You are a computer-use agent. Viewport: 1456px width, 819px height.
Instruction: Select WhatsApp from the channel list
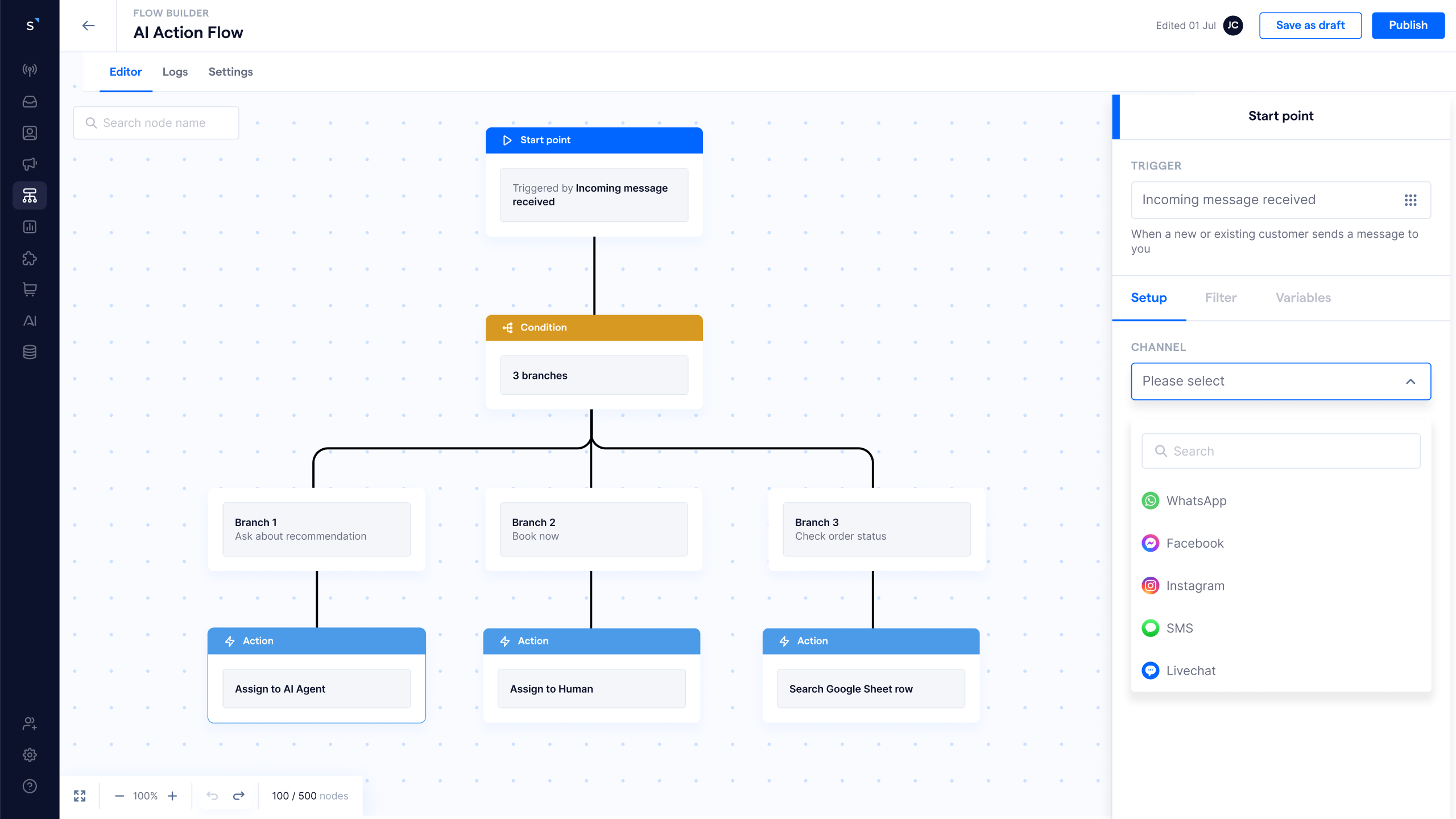tap(1196, 500)
